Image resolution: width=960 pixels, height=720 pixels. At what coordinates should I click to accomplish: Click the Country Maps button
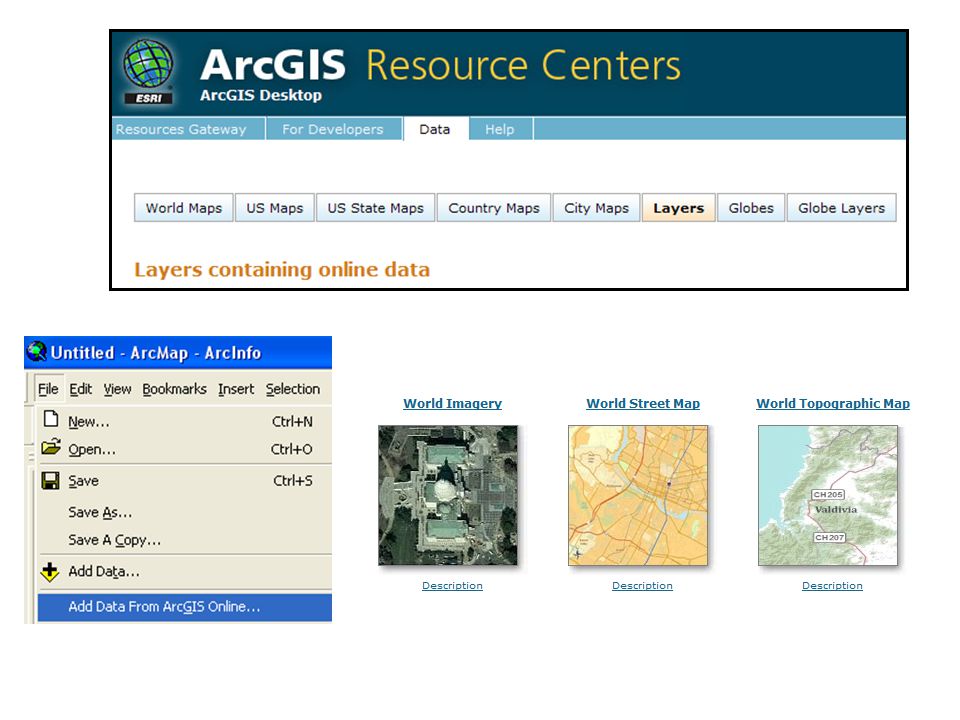[494, 208]
